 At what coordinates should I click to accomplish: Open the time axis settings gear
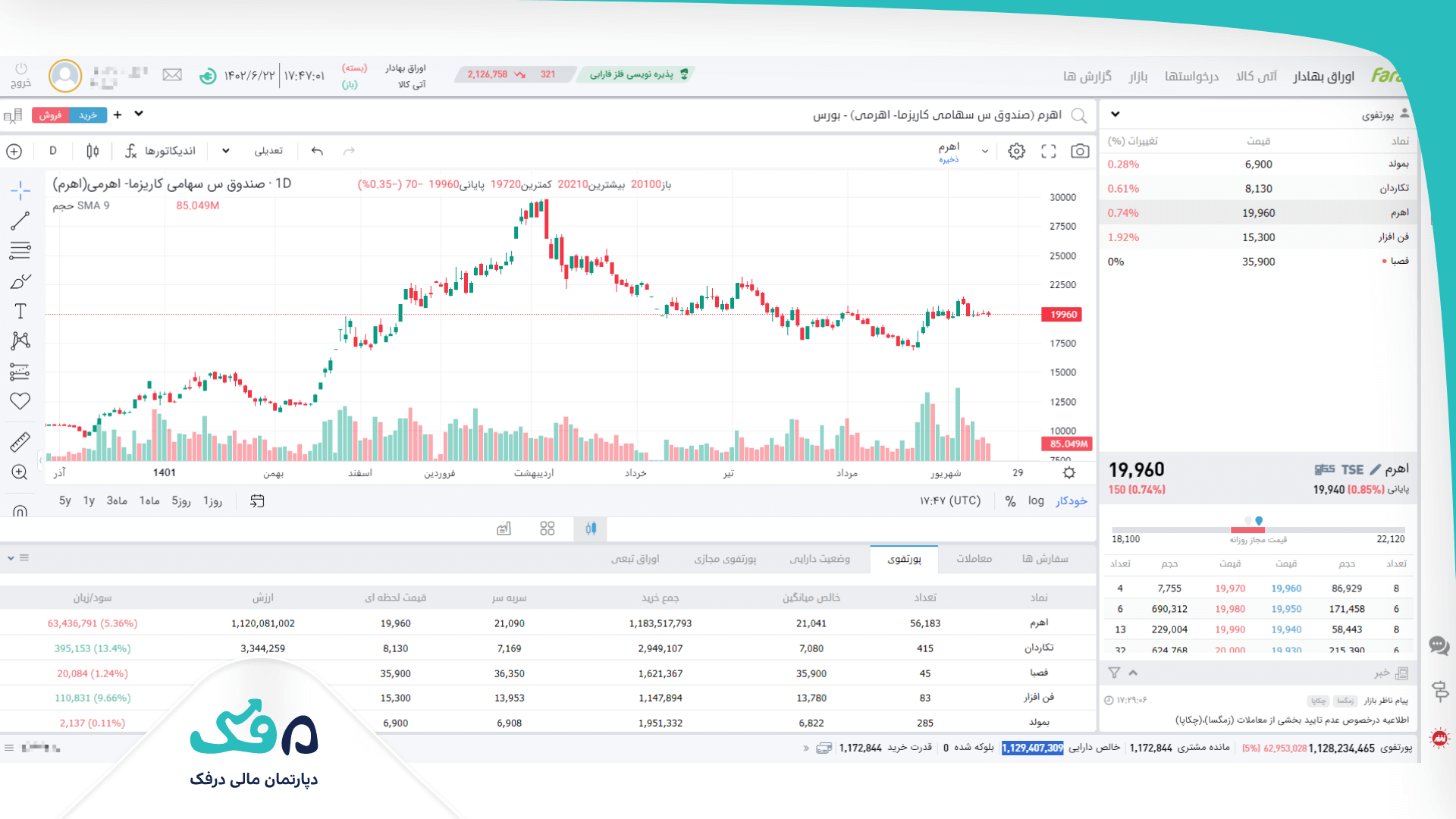click(x=1069, y=472)
